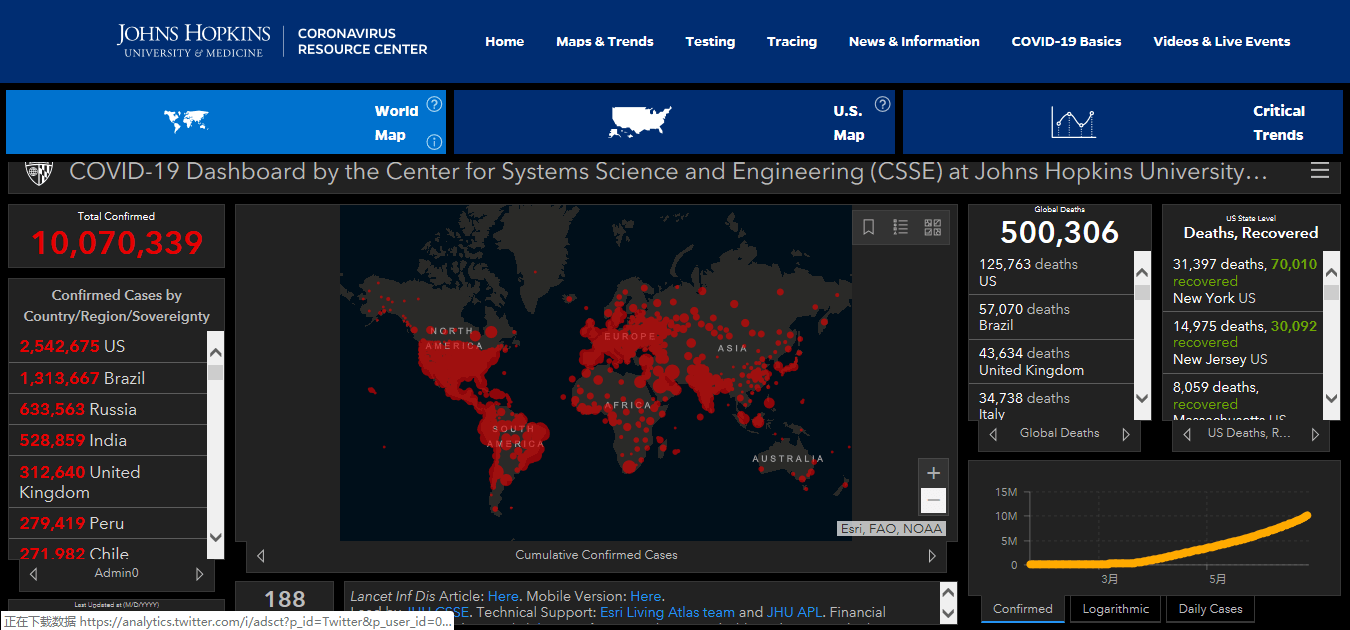This screenshot has width=1350, height=630.
Task: Select the Daily Cases chart tab
Action: 1210,609
